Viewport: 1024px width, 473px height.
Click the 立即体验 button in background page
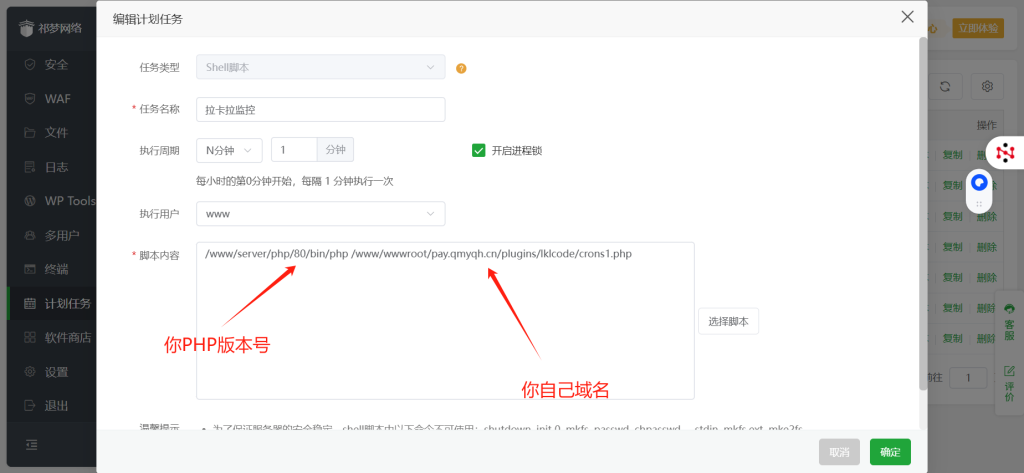pos(978,28)
